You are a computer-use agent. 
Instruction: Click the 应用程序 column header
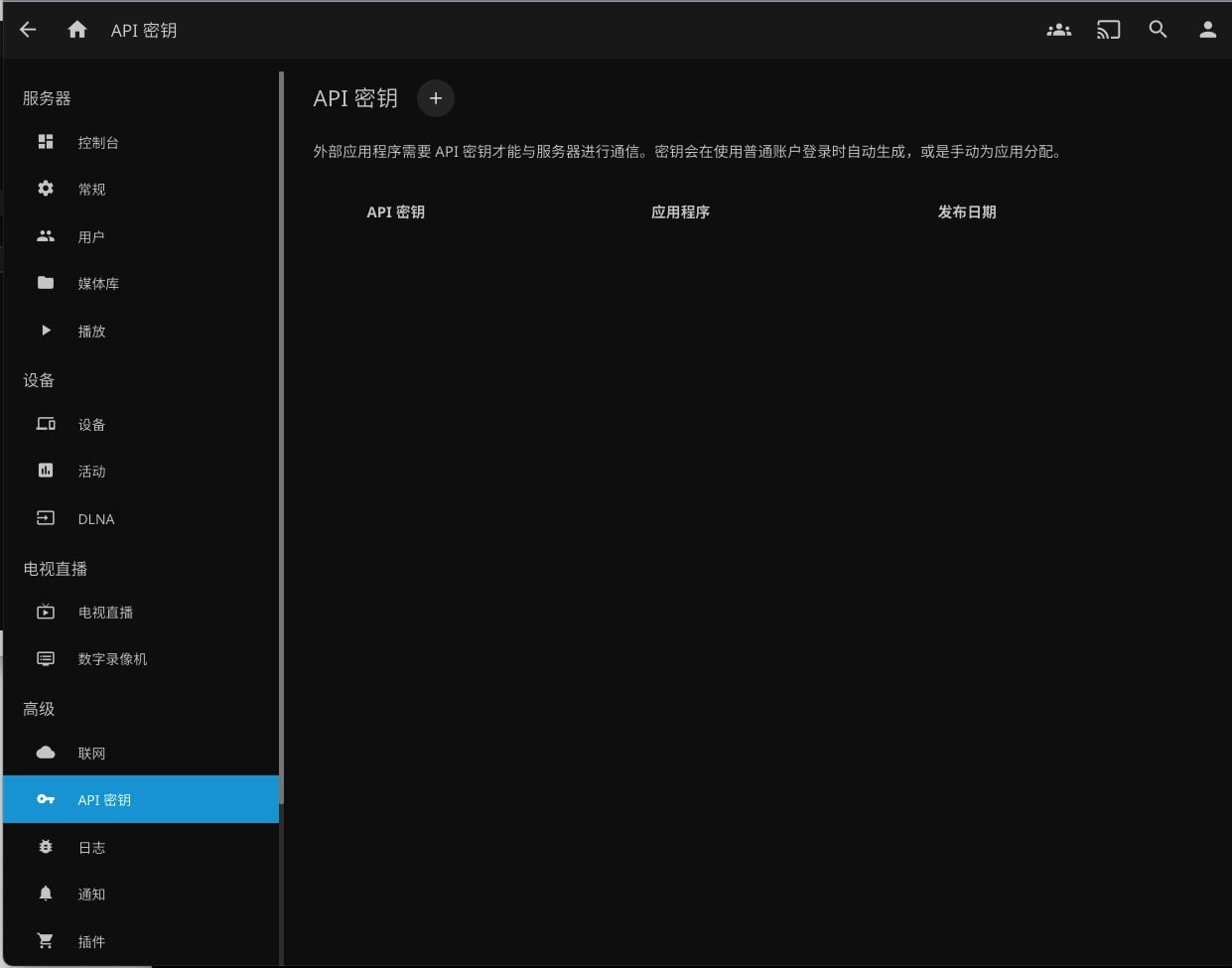(680, 211)
